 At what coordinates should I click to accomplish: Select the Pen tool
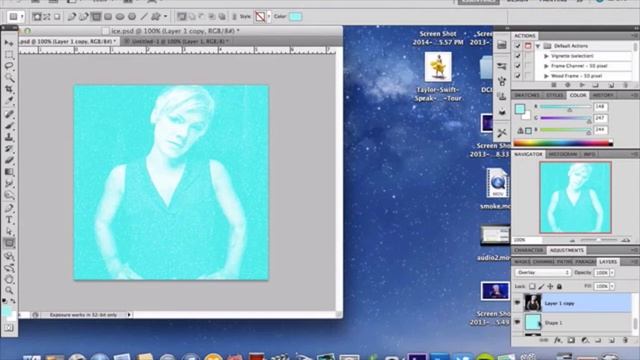pyautogui.click(x=9, y=209)
